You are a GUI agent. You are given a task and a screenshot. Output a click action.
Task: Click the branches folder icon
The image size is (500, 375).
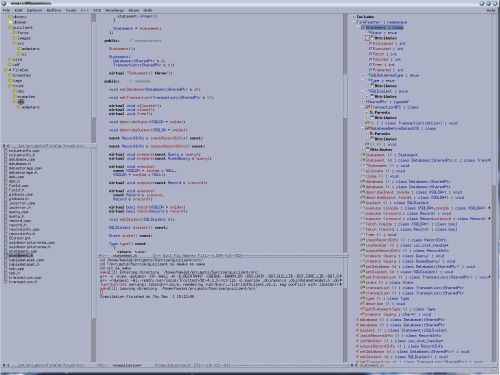point(10,75)
